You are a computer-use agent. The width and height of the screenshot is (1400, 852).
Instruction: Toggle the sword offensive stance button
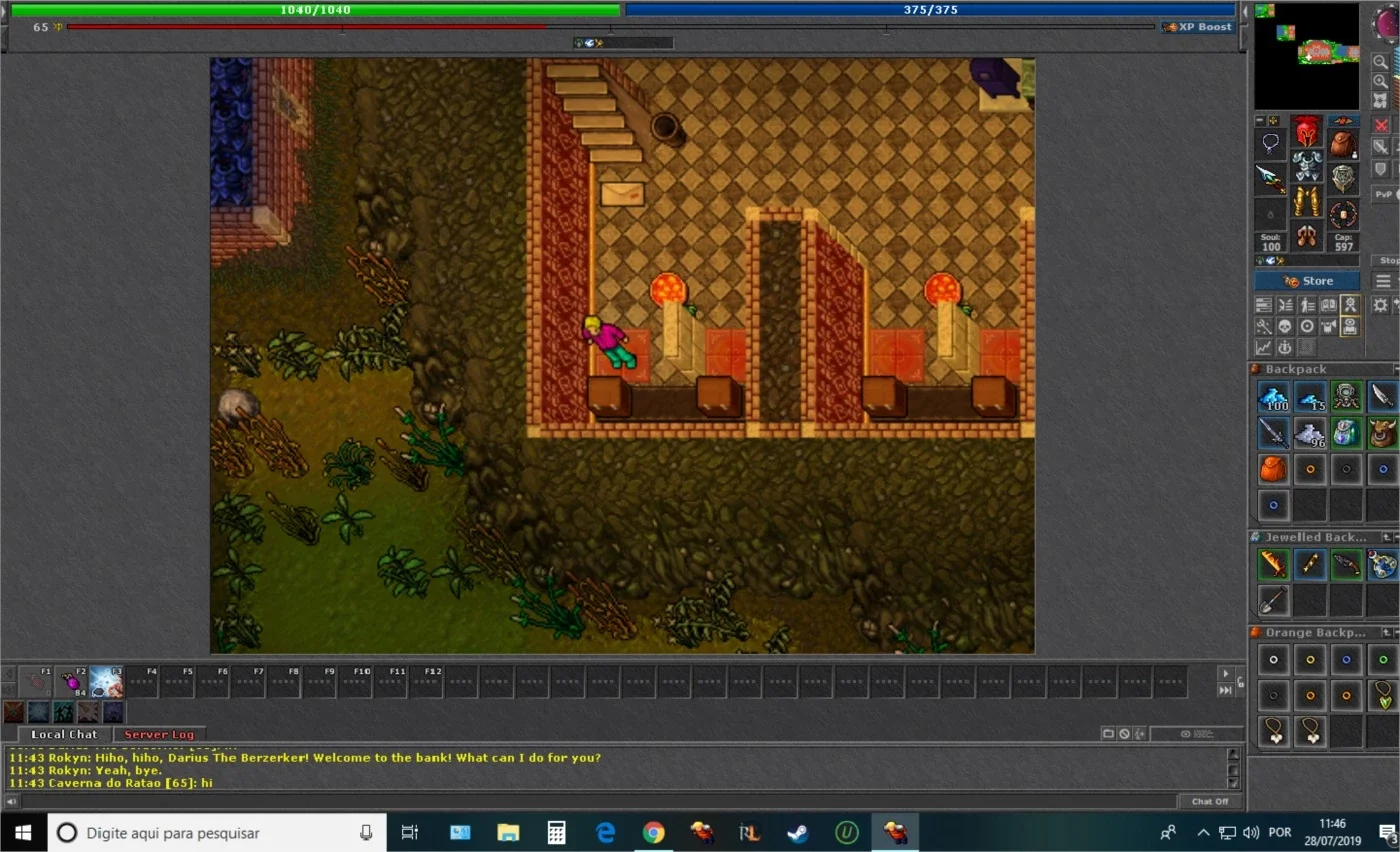[x=1381, y=147]
